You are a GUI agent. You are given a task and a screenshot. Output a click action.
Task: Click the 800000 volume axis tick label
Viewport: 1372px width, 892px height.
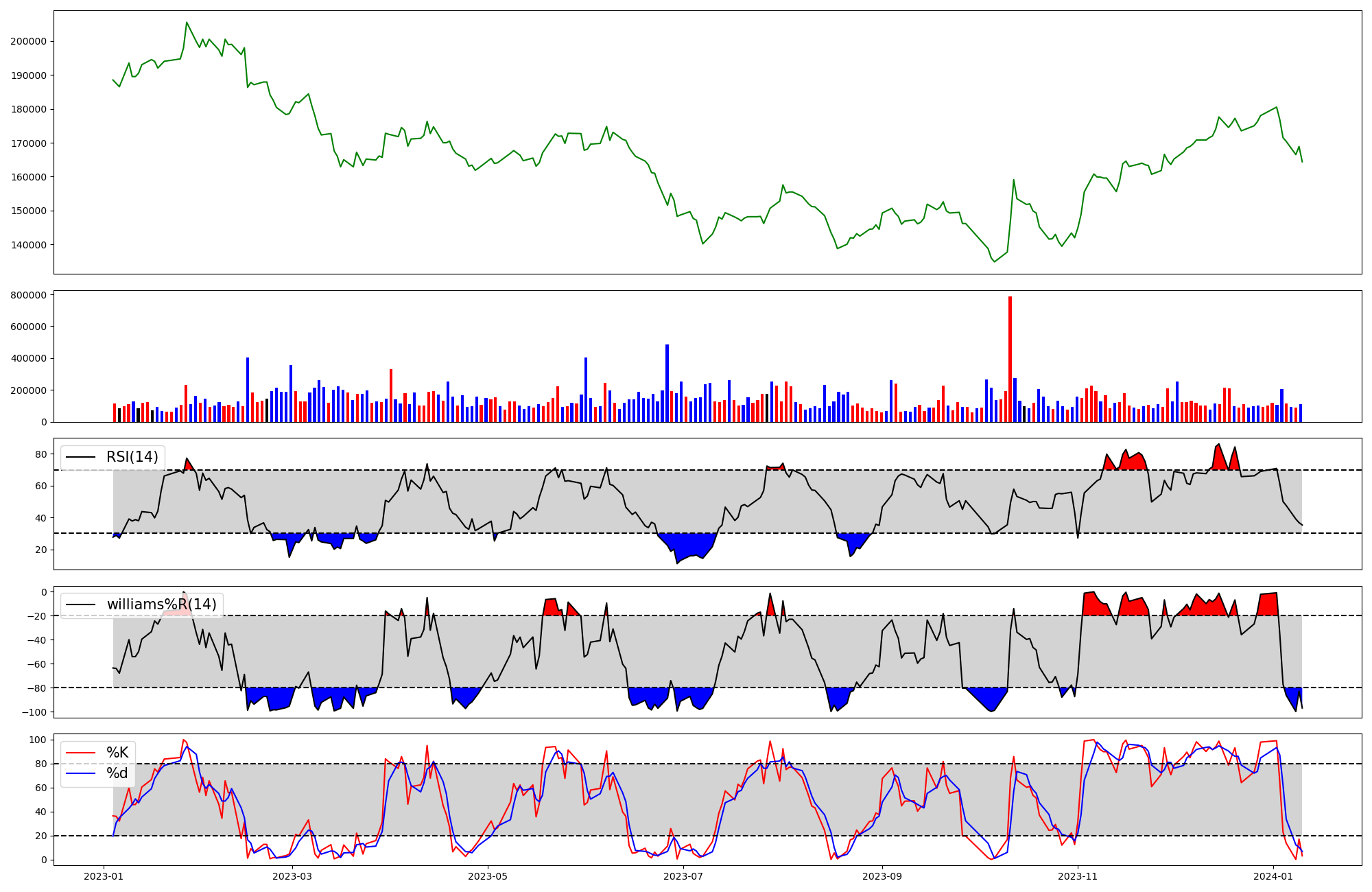click(x=29, y=295)
